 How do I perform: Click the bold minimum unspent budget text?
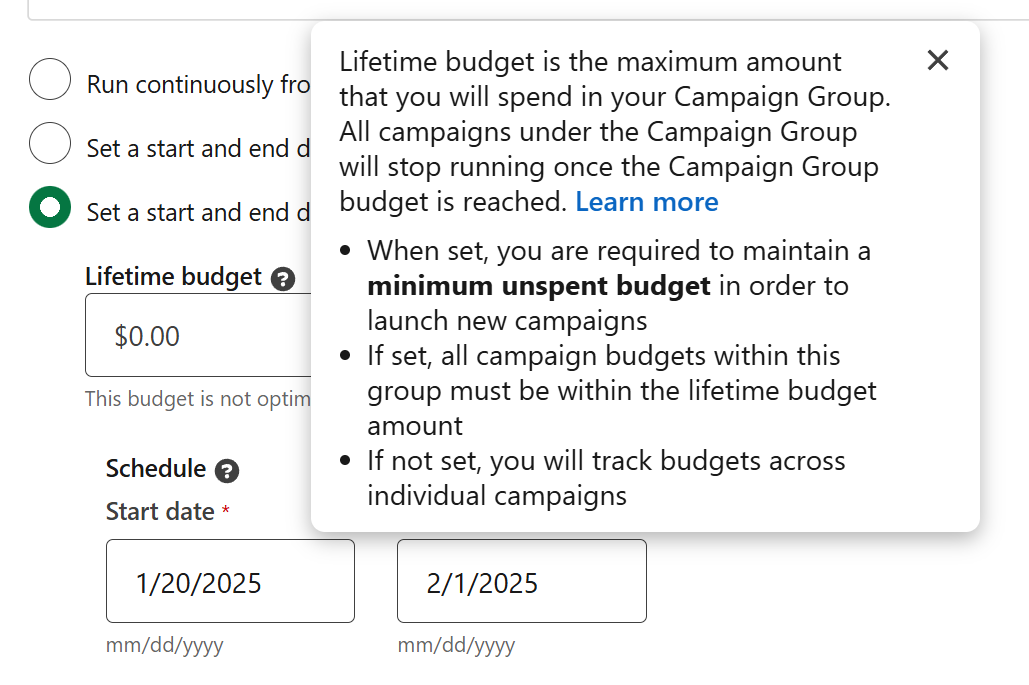(x=539, y=286)
